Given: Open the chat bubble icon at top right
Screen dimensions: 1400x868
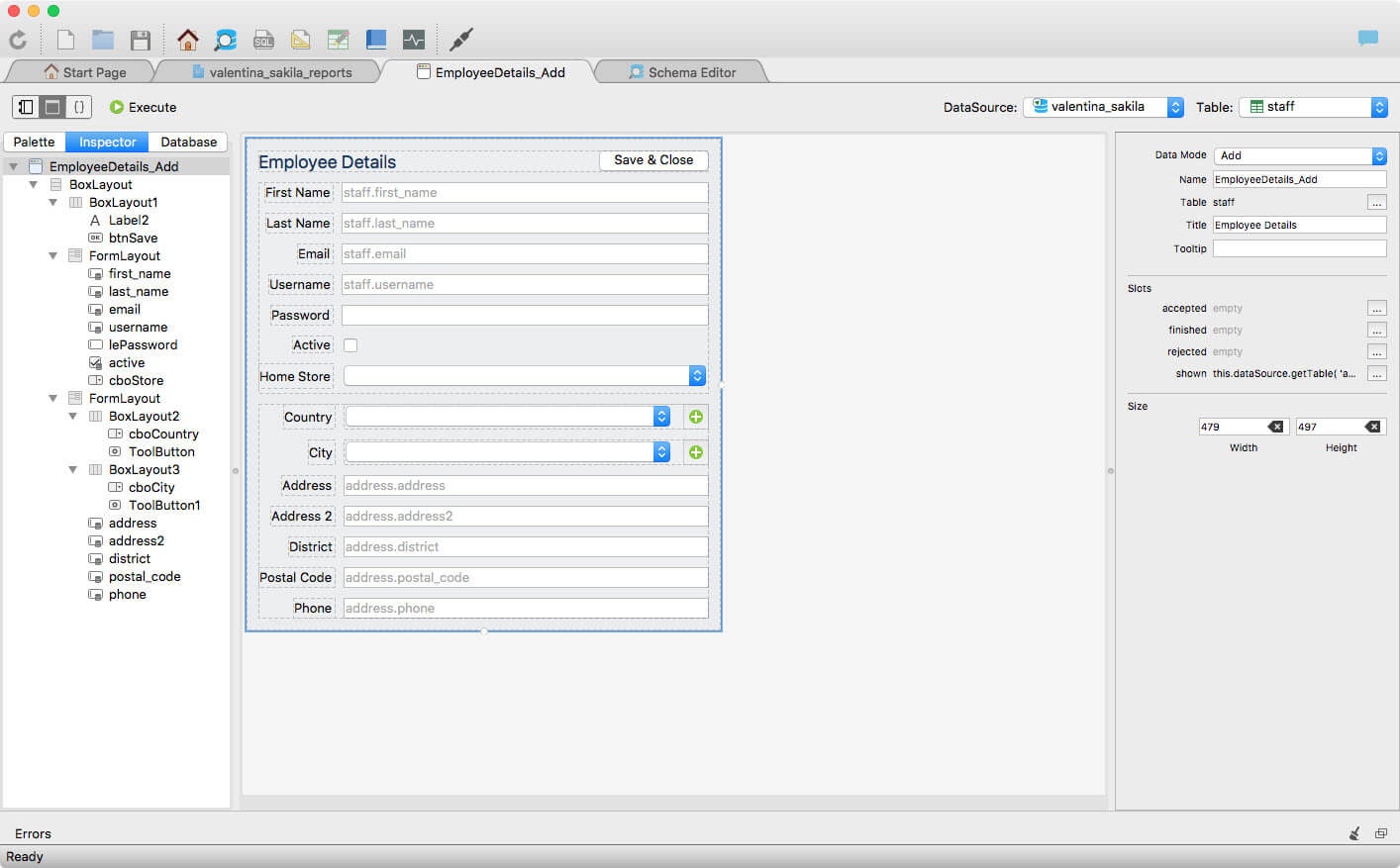Looking at the screenshot, I should [1368, 39].
